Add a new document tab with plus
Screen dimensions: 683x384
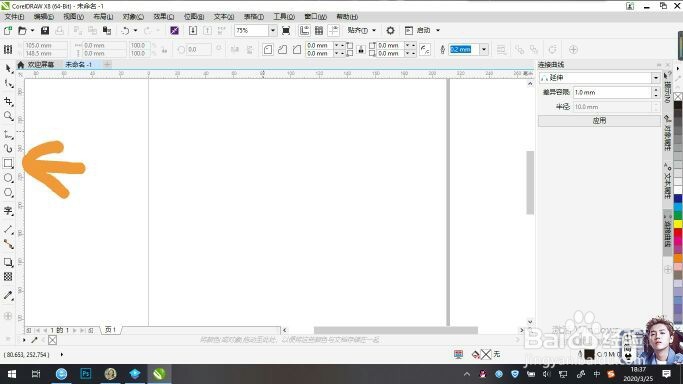[x=107, y=64]
